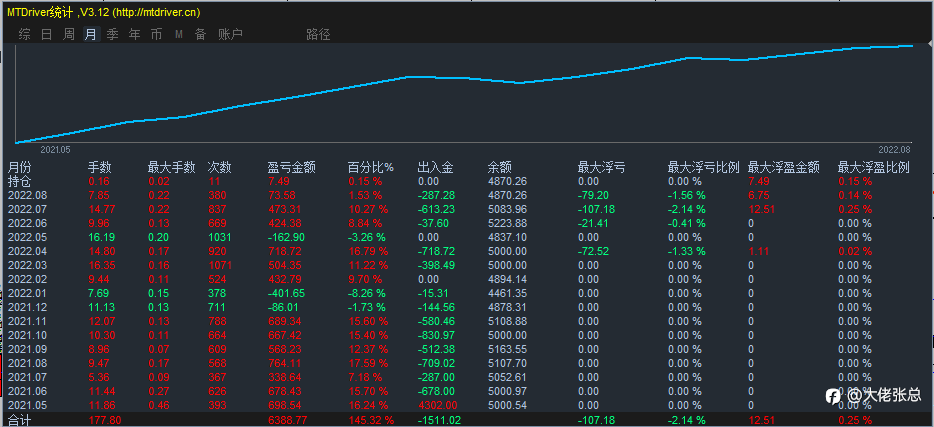Switch to the 季 quarterly tab
The image size is (934, 427).
point(113,35)
